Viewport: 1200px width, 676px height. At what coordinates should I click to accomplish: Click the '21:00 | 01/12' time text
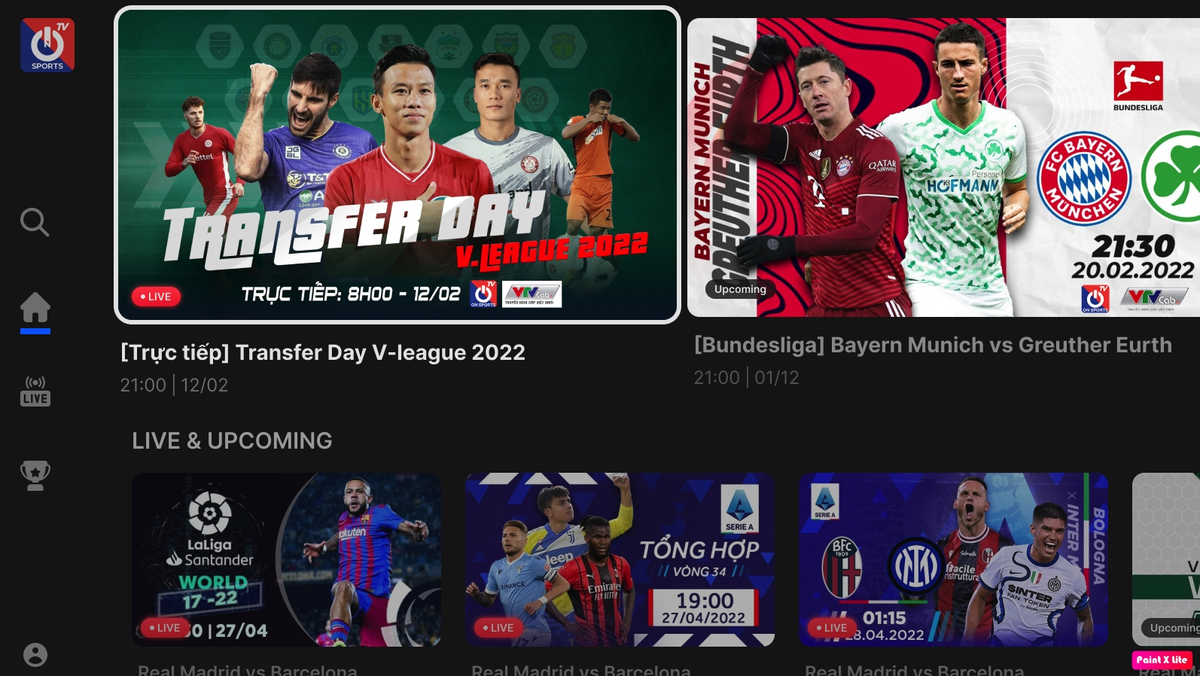point(747,378)
